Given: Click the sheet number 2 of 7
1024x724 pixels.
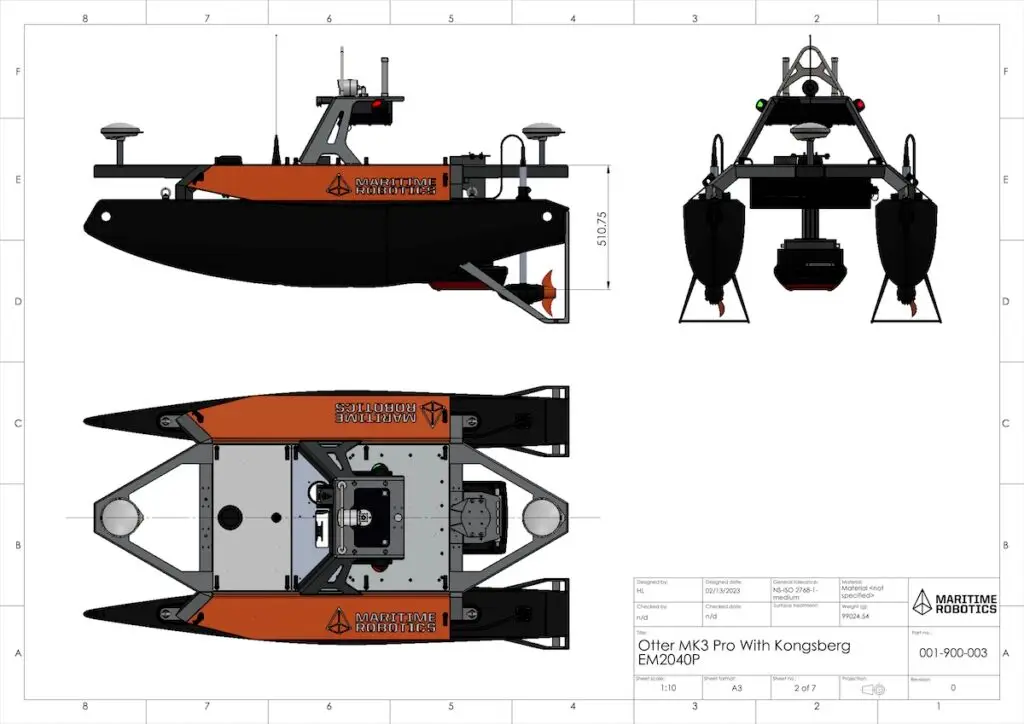Looking at the screenshot, I should (802, 689).
